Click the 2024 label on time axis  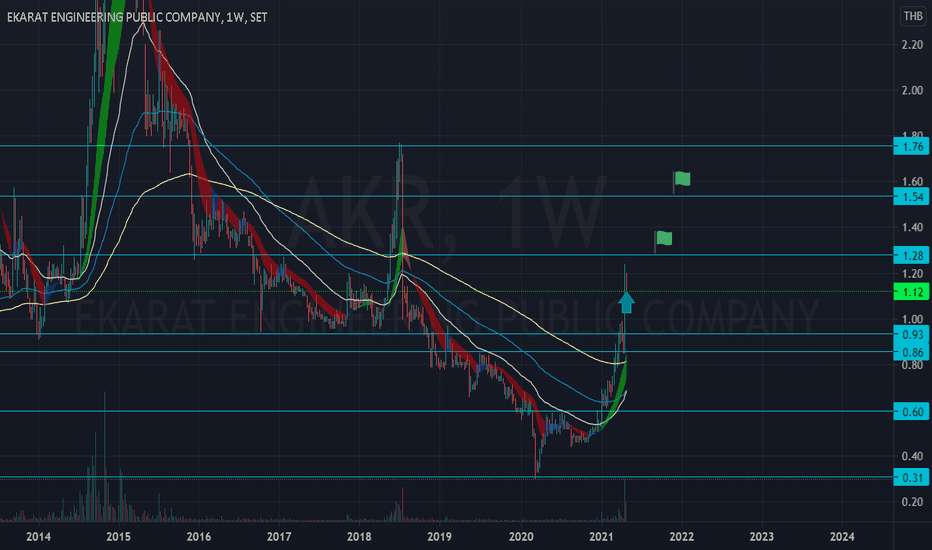coord(842,537)
